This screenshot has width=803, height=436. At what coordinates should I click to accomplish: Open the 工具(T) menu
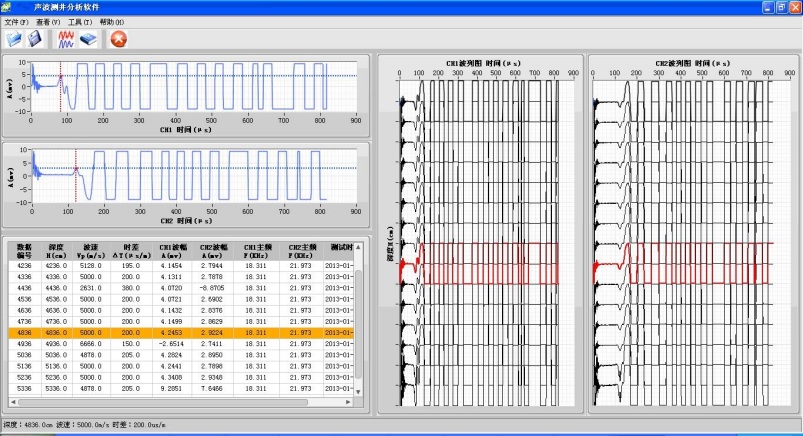[81, 21]
